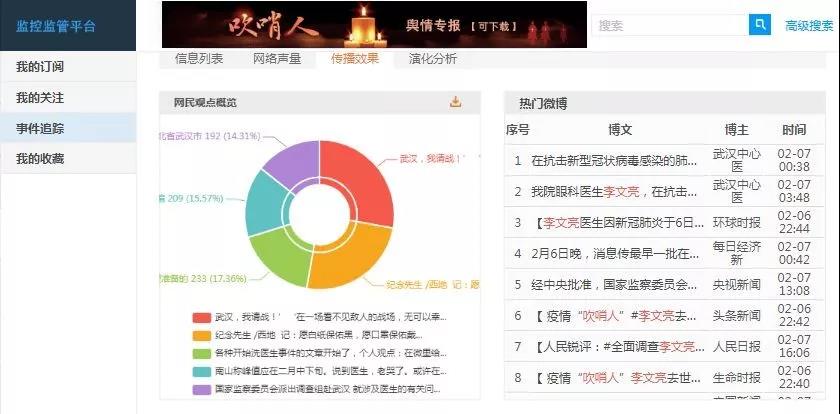Screen dimensions: 840x414
Task: Click blogger 央视新闻
Action: [737, 285]
